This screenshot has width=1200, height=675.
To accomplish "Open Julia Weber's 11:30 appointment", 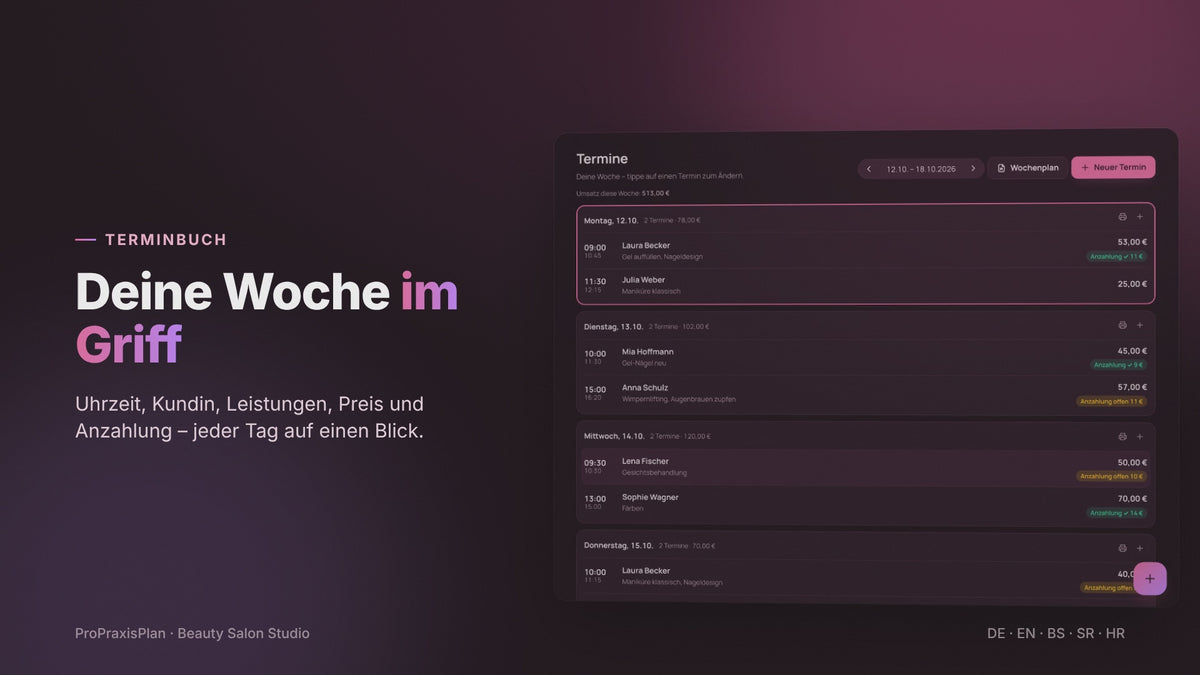I will tap(866, 285).
